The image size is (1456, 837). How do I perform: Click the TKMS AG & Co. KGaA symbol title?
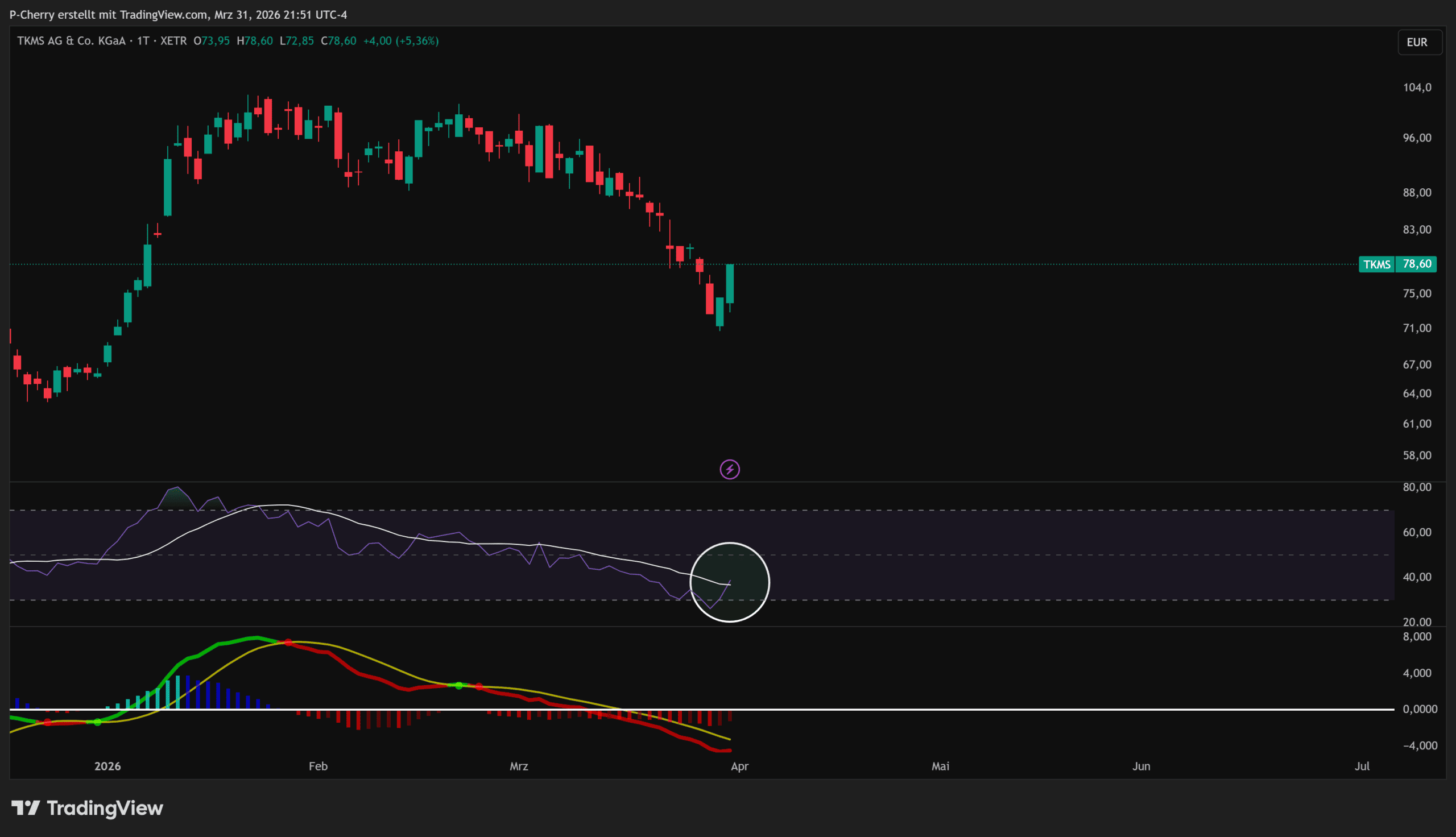point(71,41)
